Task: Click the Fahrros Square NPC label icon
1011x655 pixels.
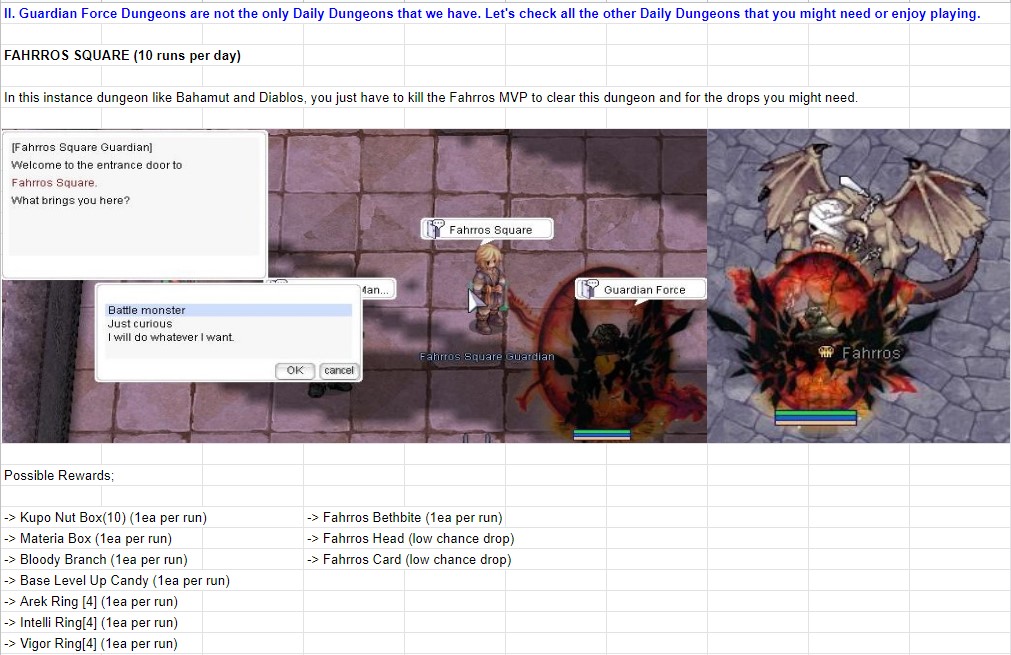Action: click(x=436, y=229)
